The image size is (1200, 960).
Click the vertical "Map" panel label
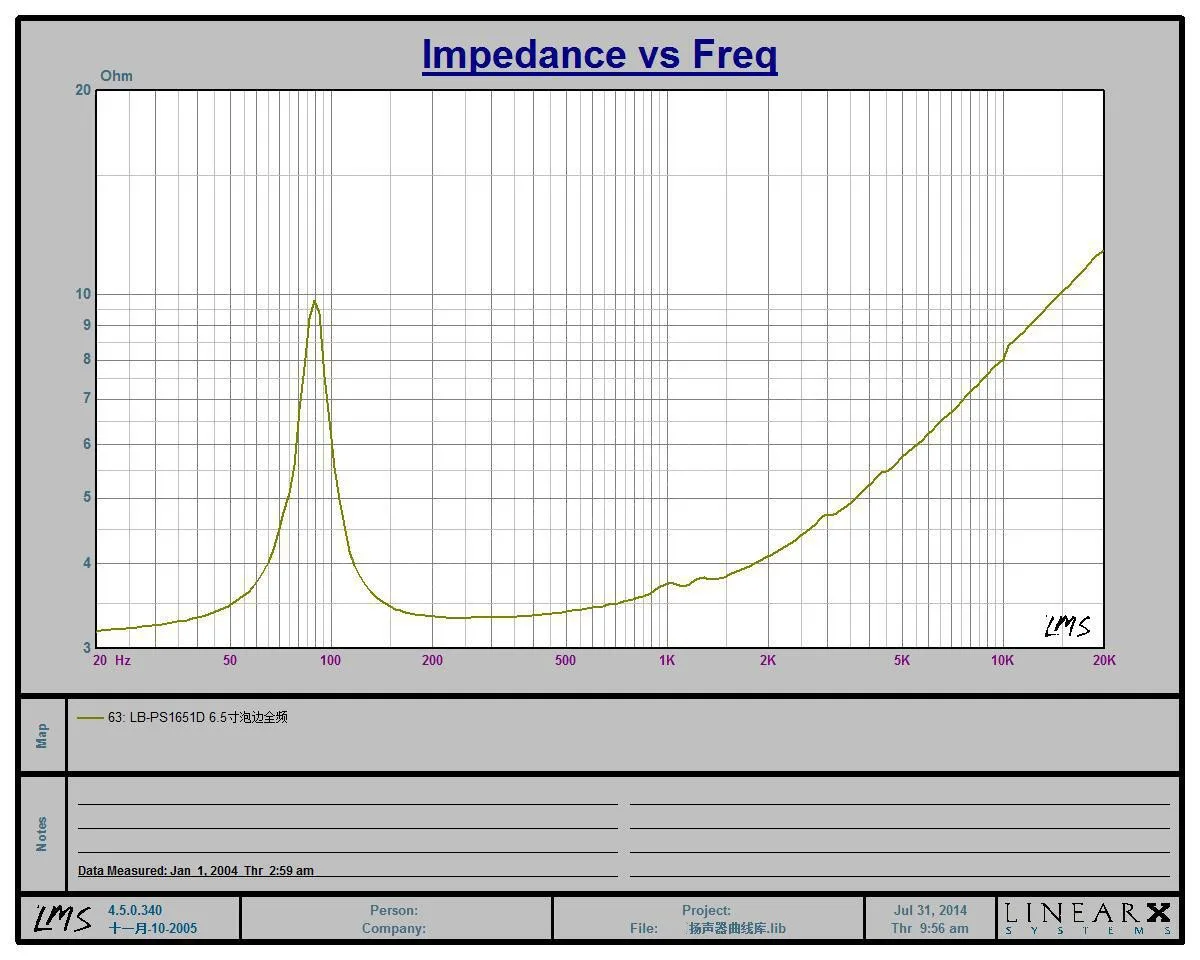[42, 735]
